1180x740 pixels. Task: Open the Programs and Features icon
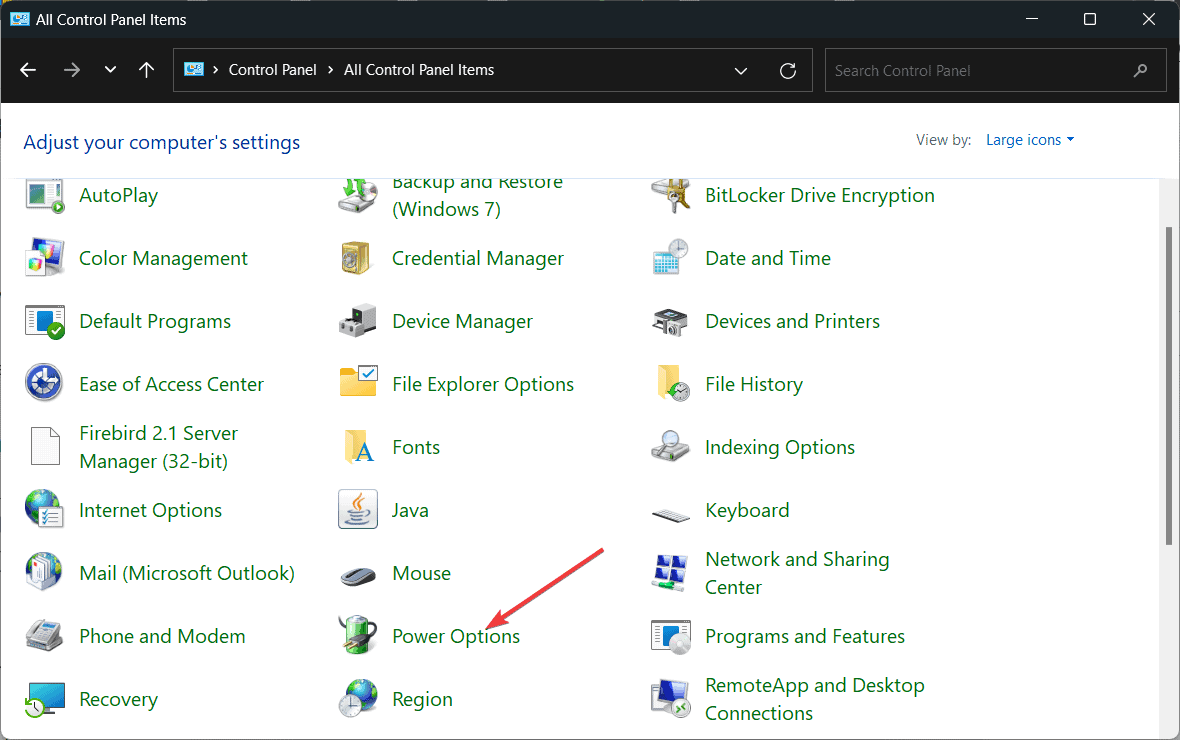pyautogui.click(x=671, y=637)
